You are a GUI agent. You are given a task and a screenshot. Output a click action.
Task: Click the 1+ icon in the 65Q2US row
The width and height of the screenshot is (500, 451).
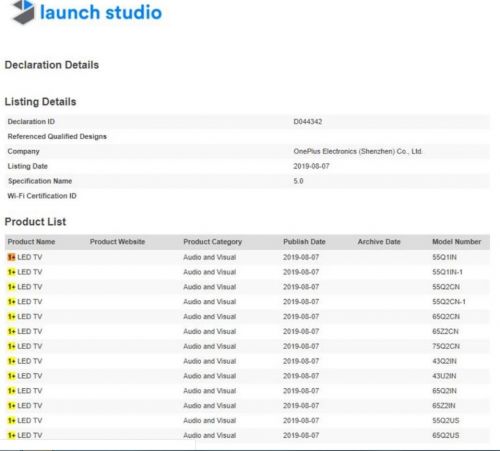point(12,435)
